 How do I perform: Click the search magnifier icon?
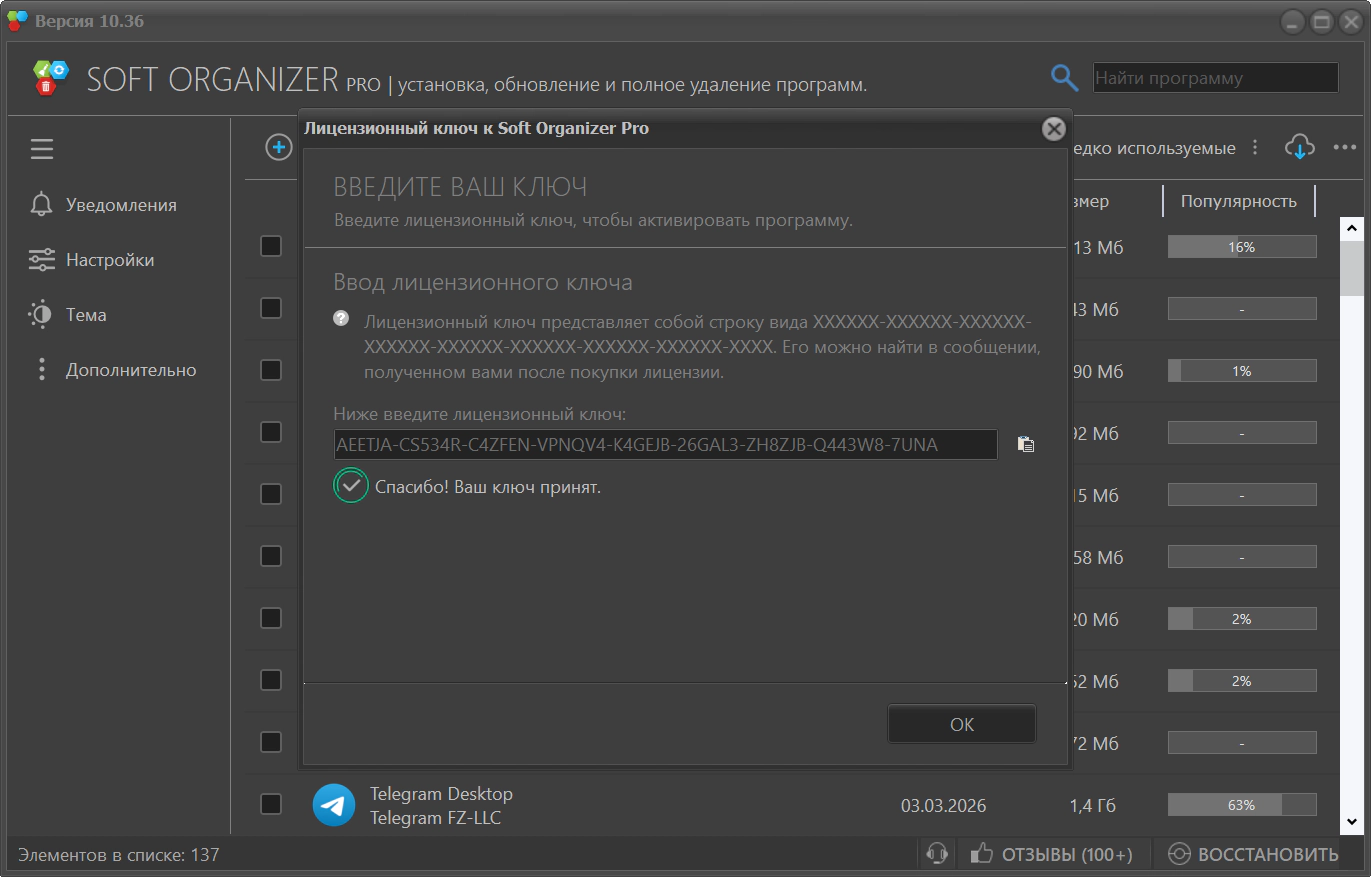click(1064, 78)
